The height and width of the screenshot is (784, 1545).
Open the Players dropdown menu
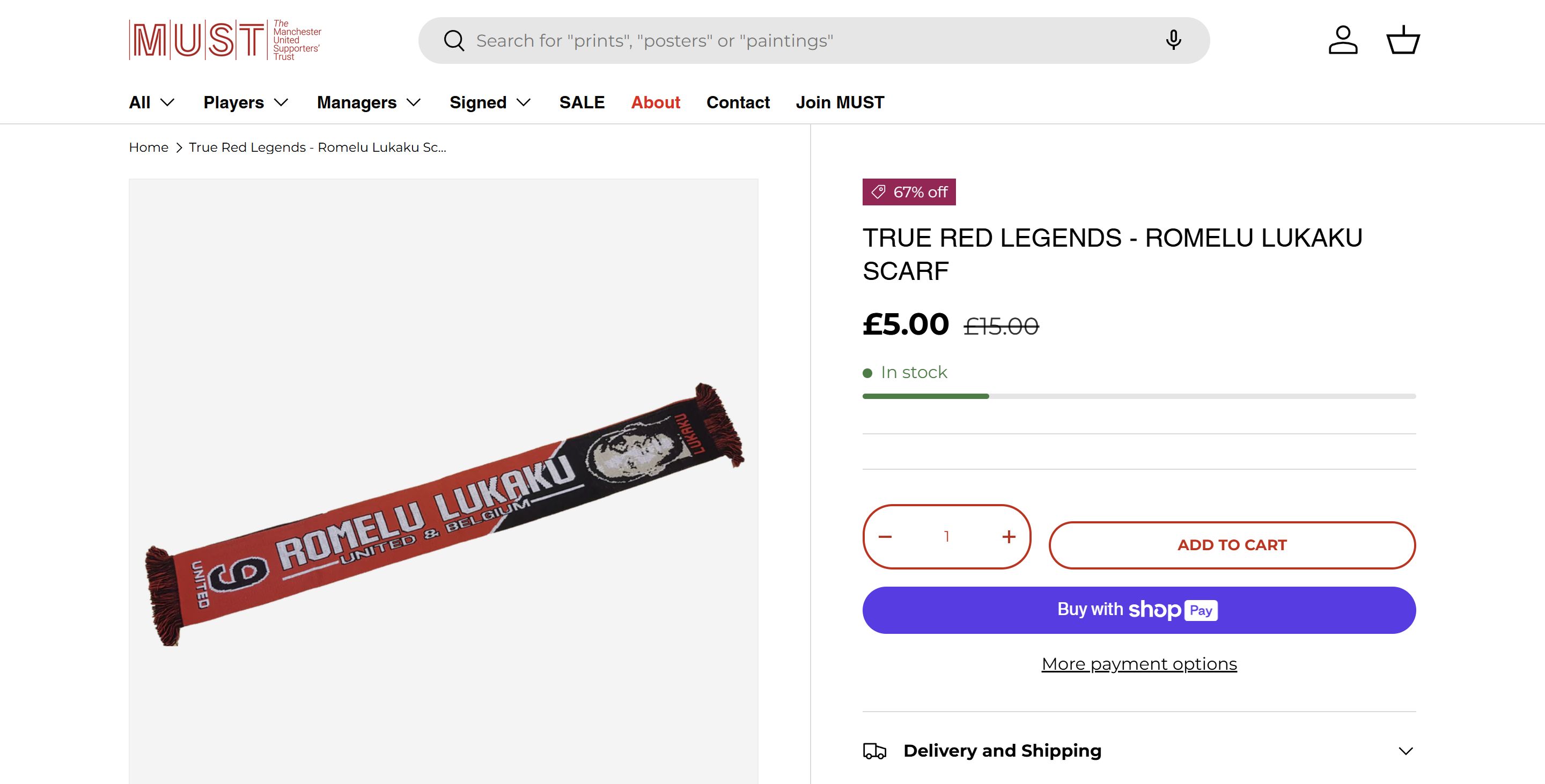tap(246, 102)
